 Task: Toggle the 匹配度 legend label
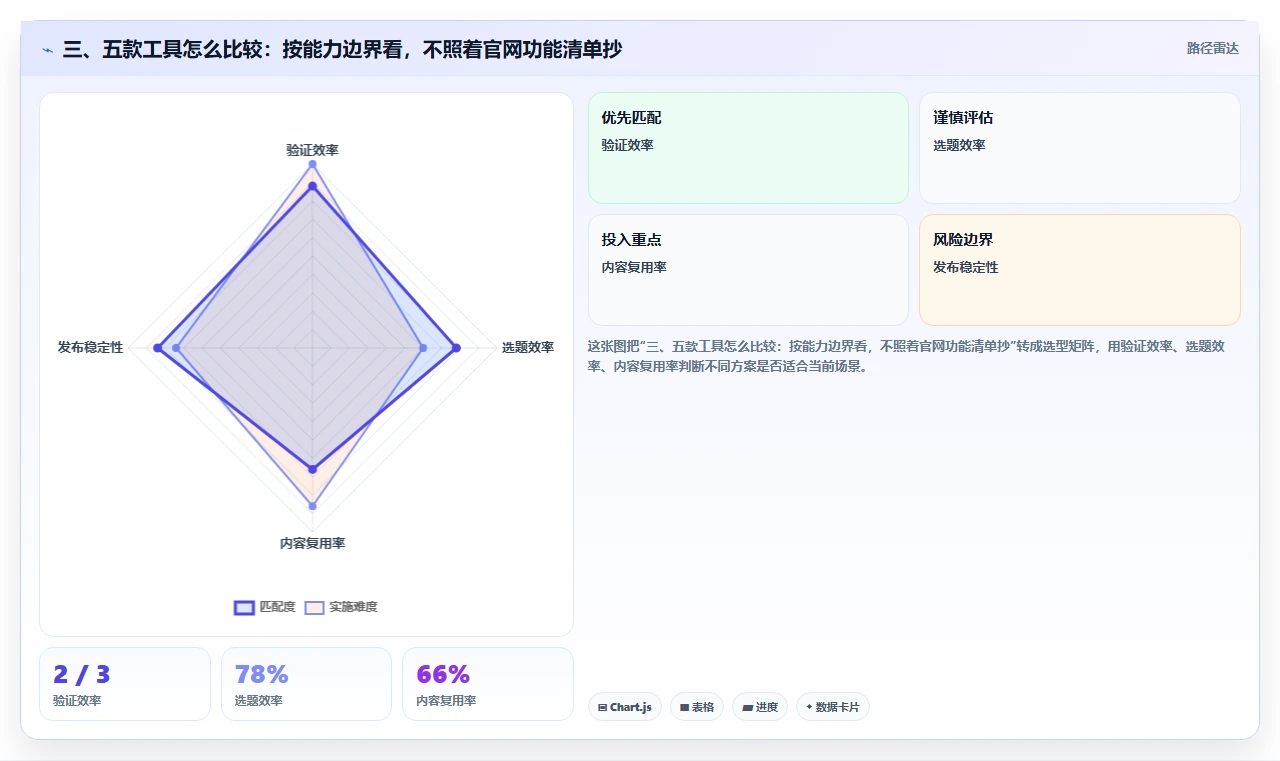click(277, 607)
